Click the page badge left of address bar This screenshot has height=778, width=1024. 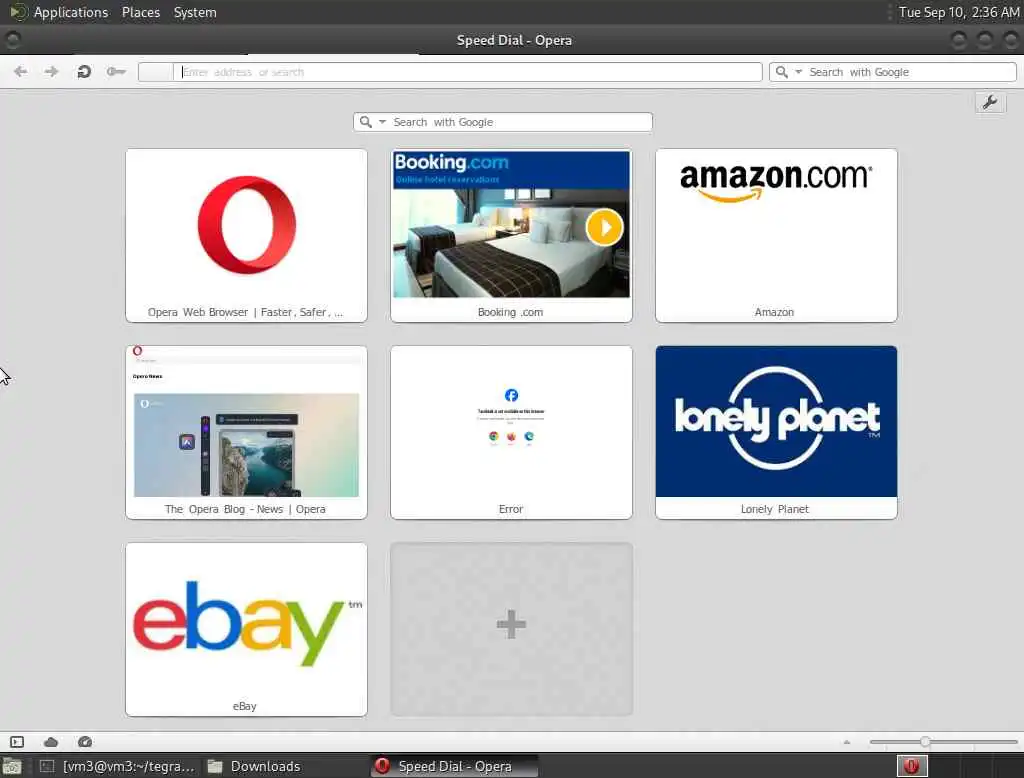click(155, 72)
